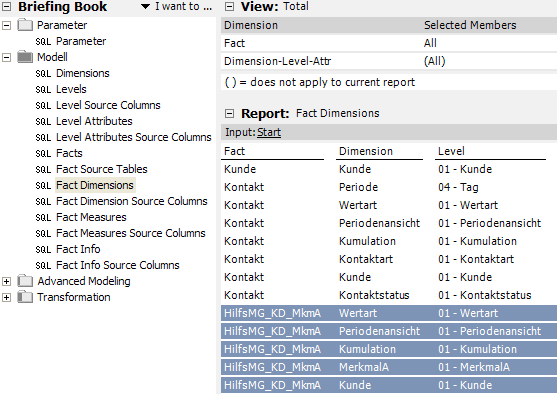The width and height of the screenshot is (557, 394).
Task: Click the Transformation folder icon
Action: (x=25, y=297)
